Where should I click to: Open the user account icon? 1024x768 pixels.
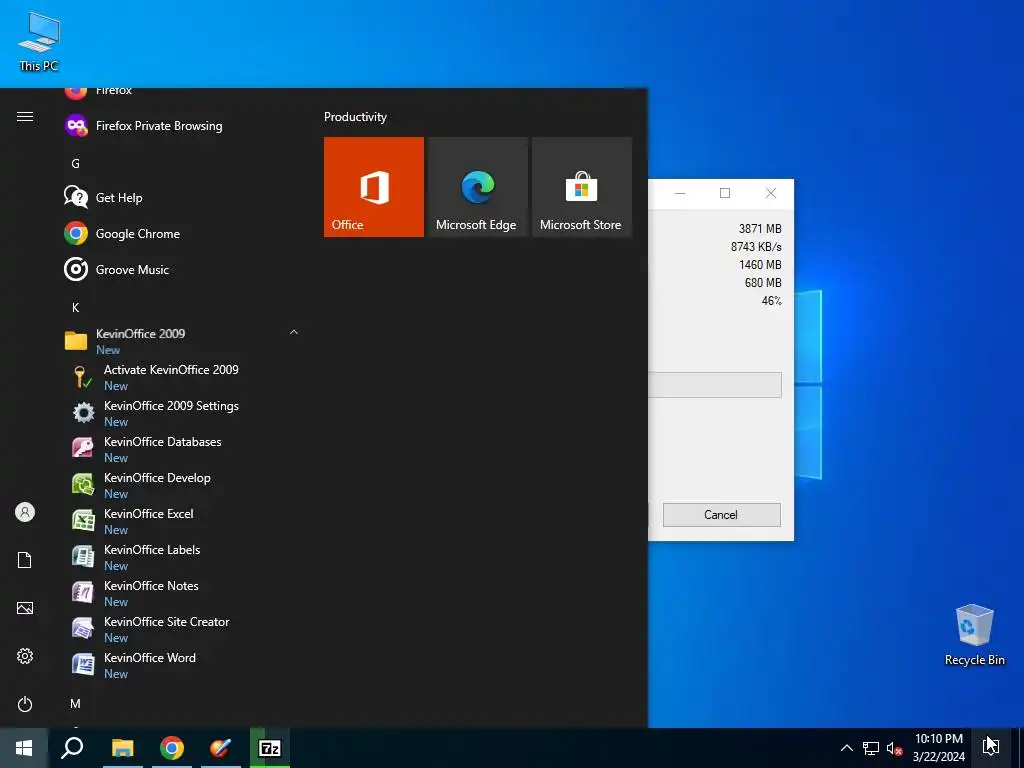coord(25,512)
